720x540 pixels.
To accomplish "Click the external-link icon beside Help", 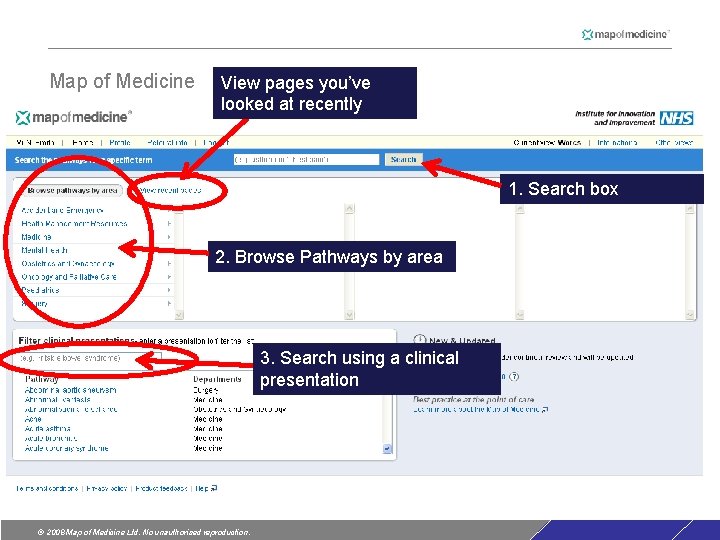I will click(214, 488).
